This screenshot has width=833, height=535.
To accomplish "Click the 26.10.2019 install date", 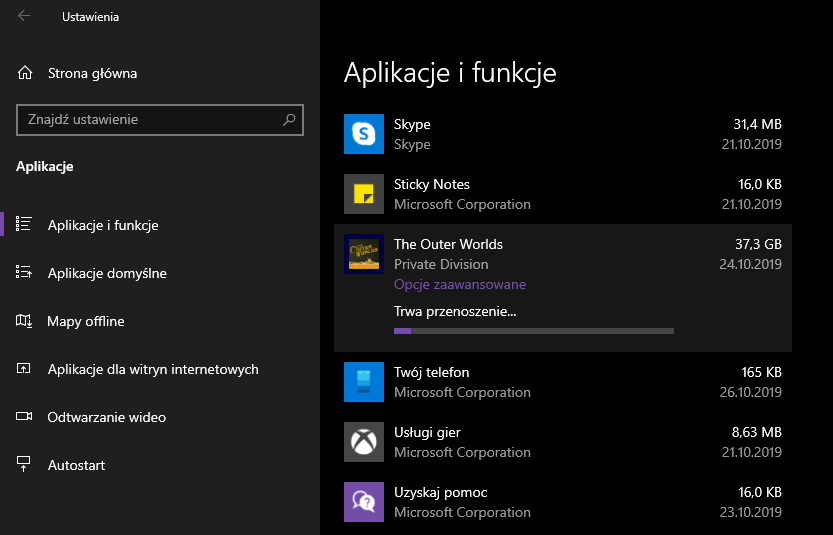I will coord(751,393).
